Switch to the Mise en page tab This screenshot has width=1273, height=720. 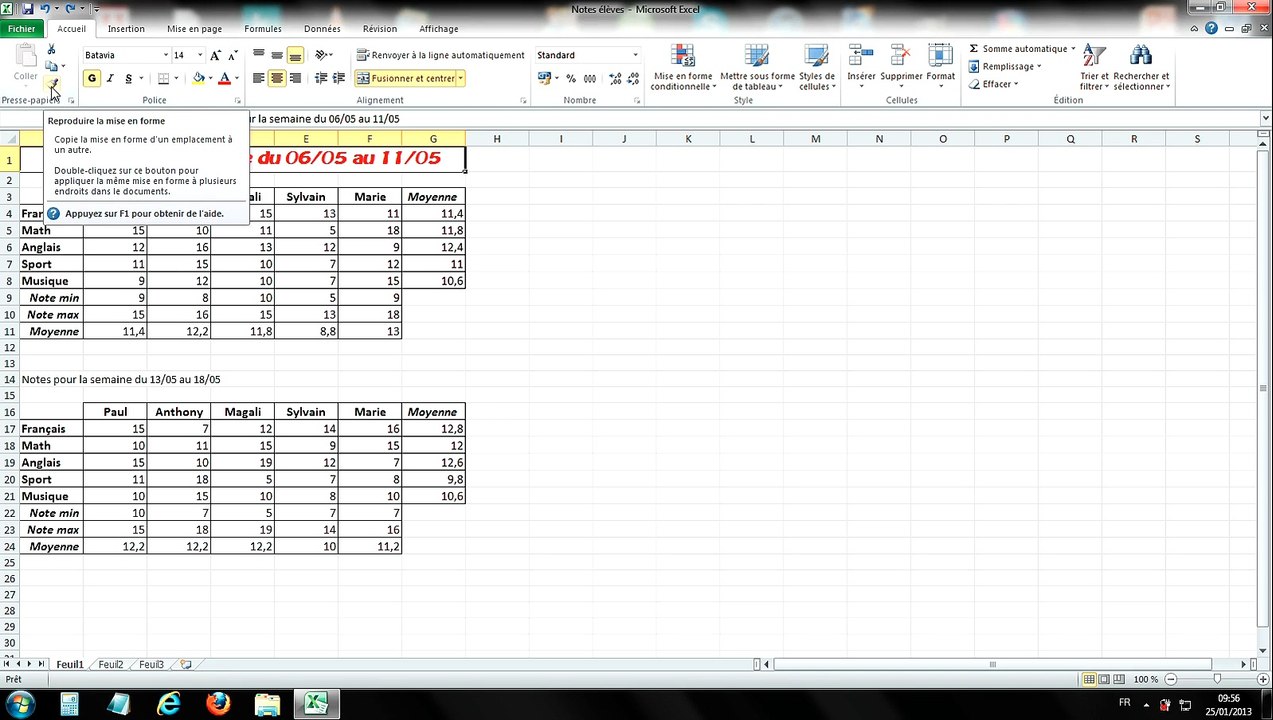[x=195, y=29]
